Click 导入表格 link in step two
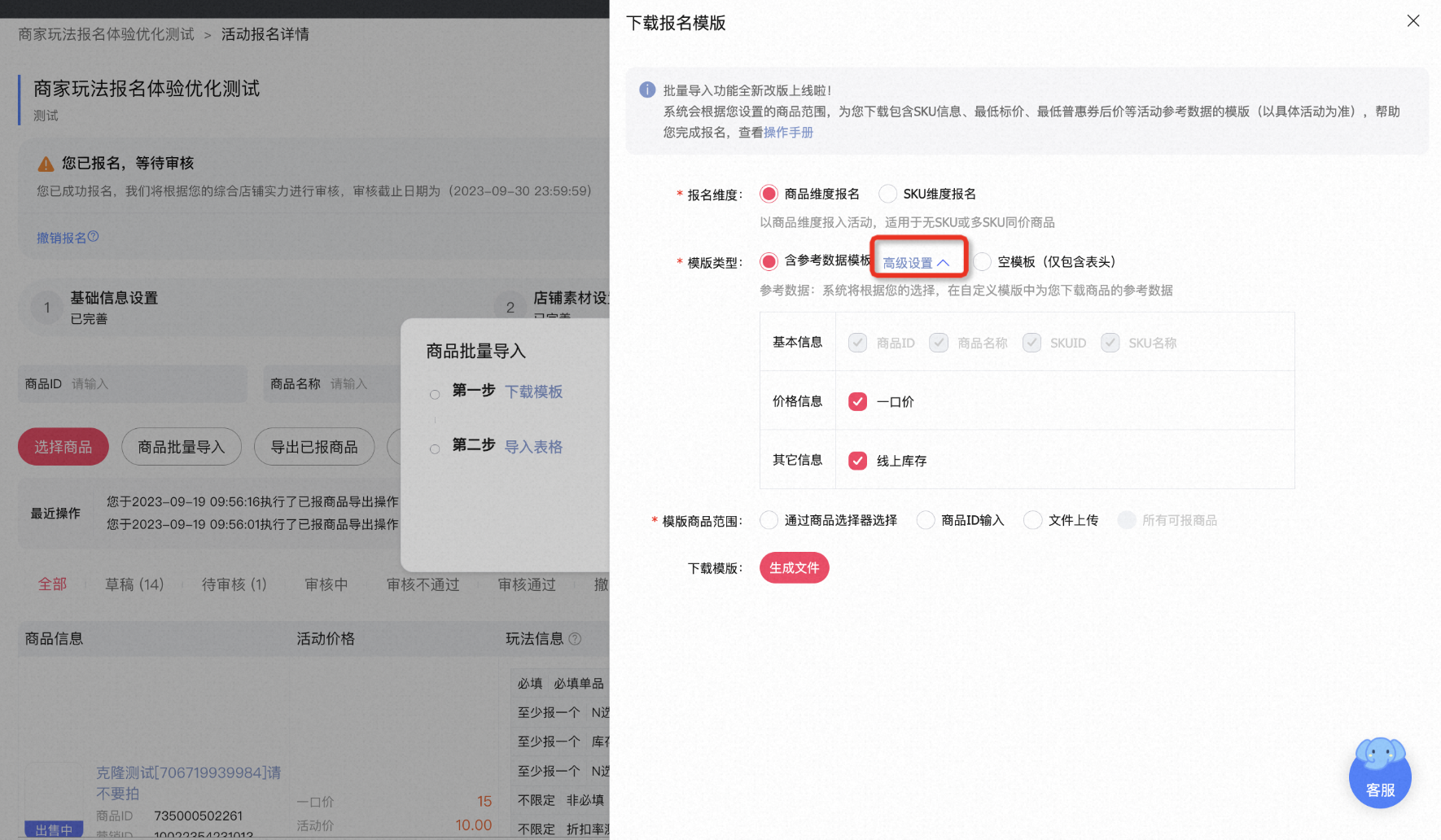Image resolution: width=1441 pixels, height=840 pixels. tap(534, 447)
